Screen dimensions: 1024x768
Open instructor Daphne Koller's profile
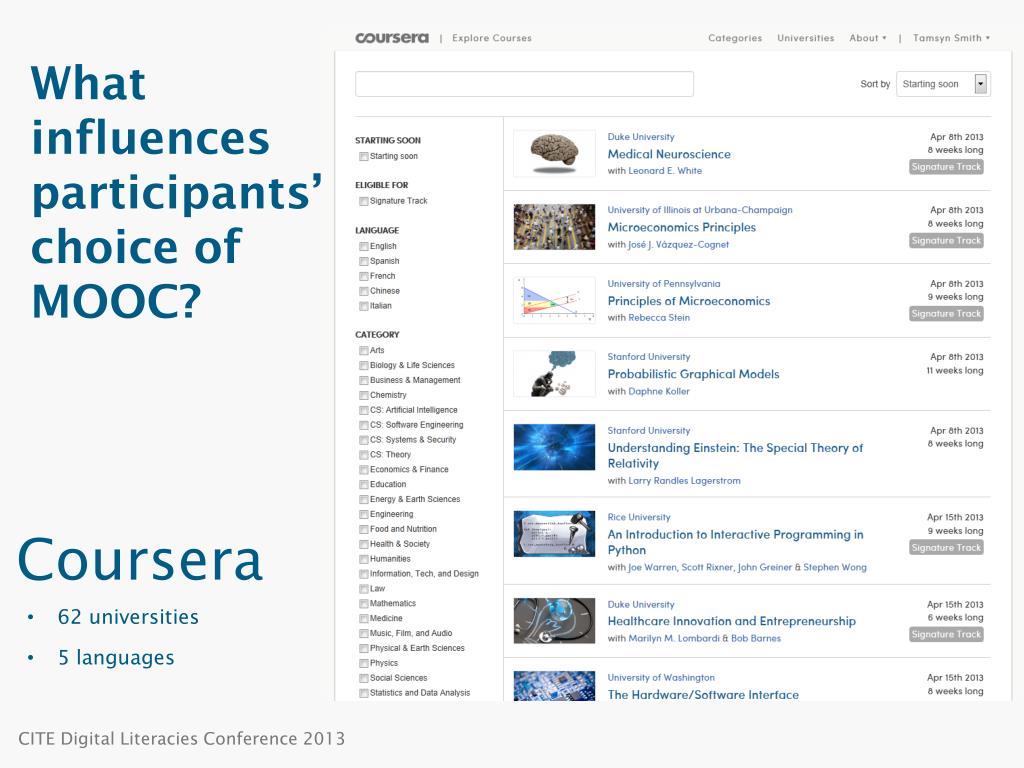pos(658,391)
